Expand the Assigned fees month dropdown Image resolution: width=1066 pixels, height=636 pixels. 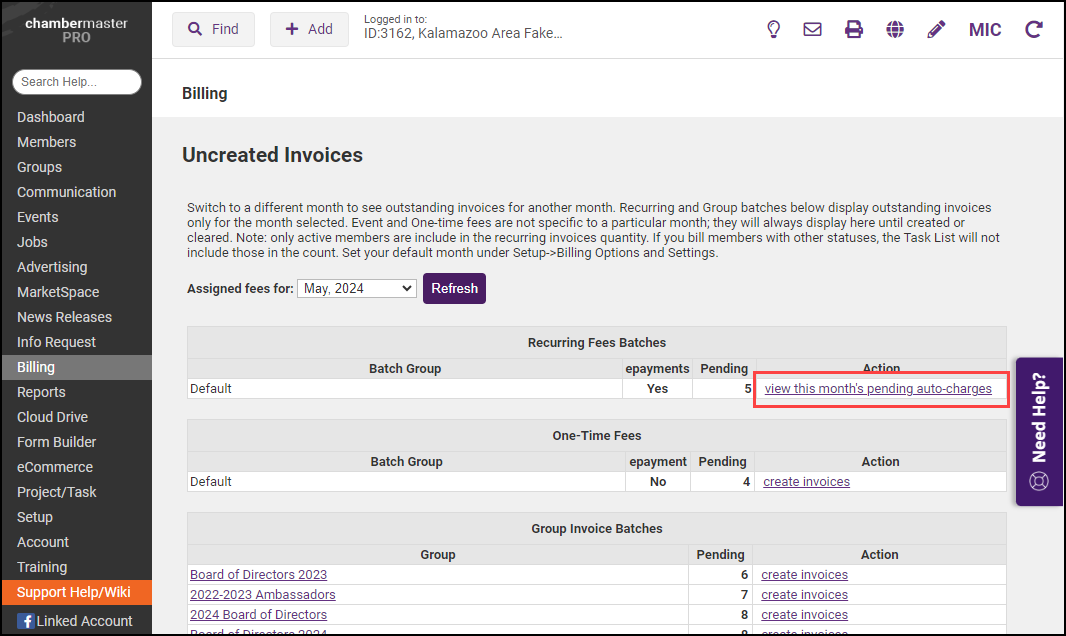pos(357,288)
